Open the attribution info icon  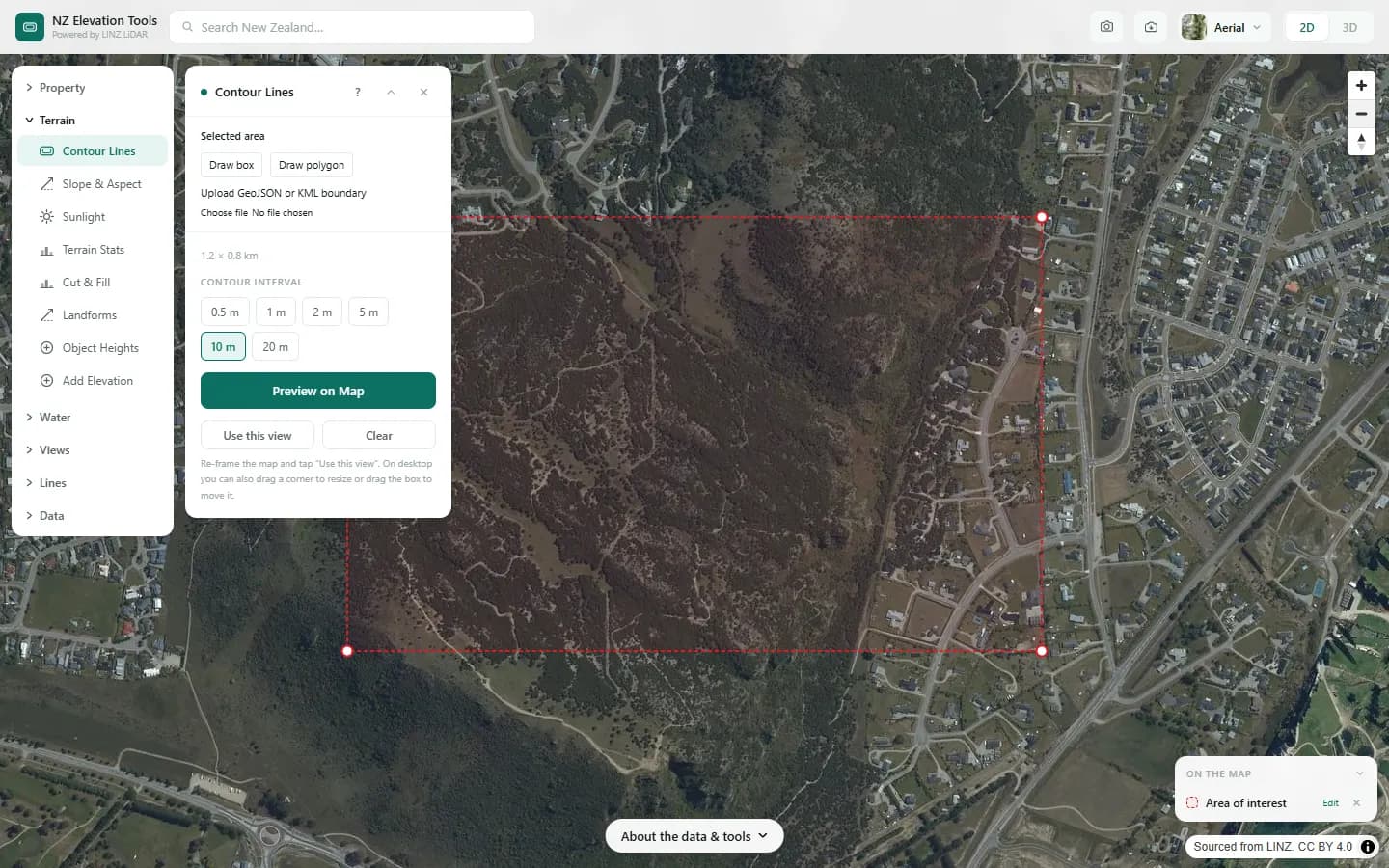[1368, 846]
